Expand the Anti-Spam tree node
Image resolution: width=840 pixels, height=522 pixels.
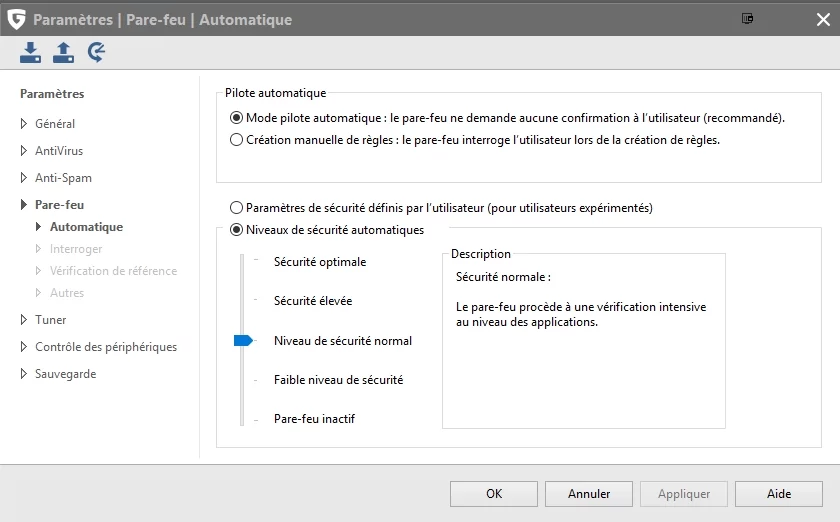(24, 177)
